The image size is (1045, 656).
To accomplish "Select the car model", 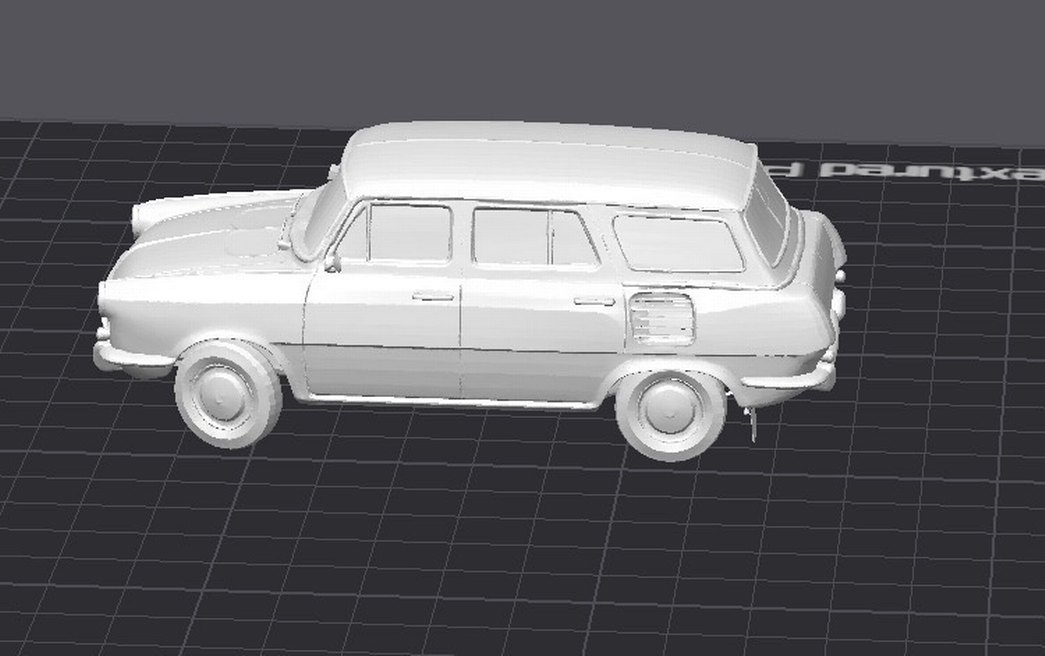I will click(450, 300).
